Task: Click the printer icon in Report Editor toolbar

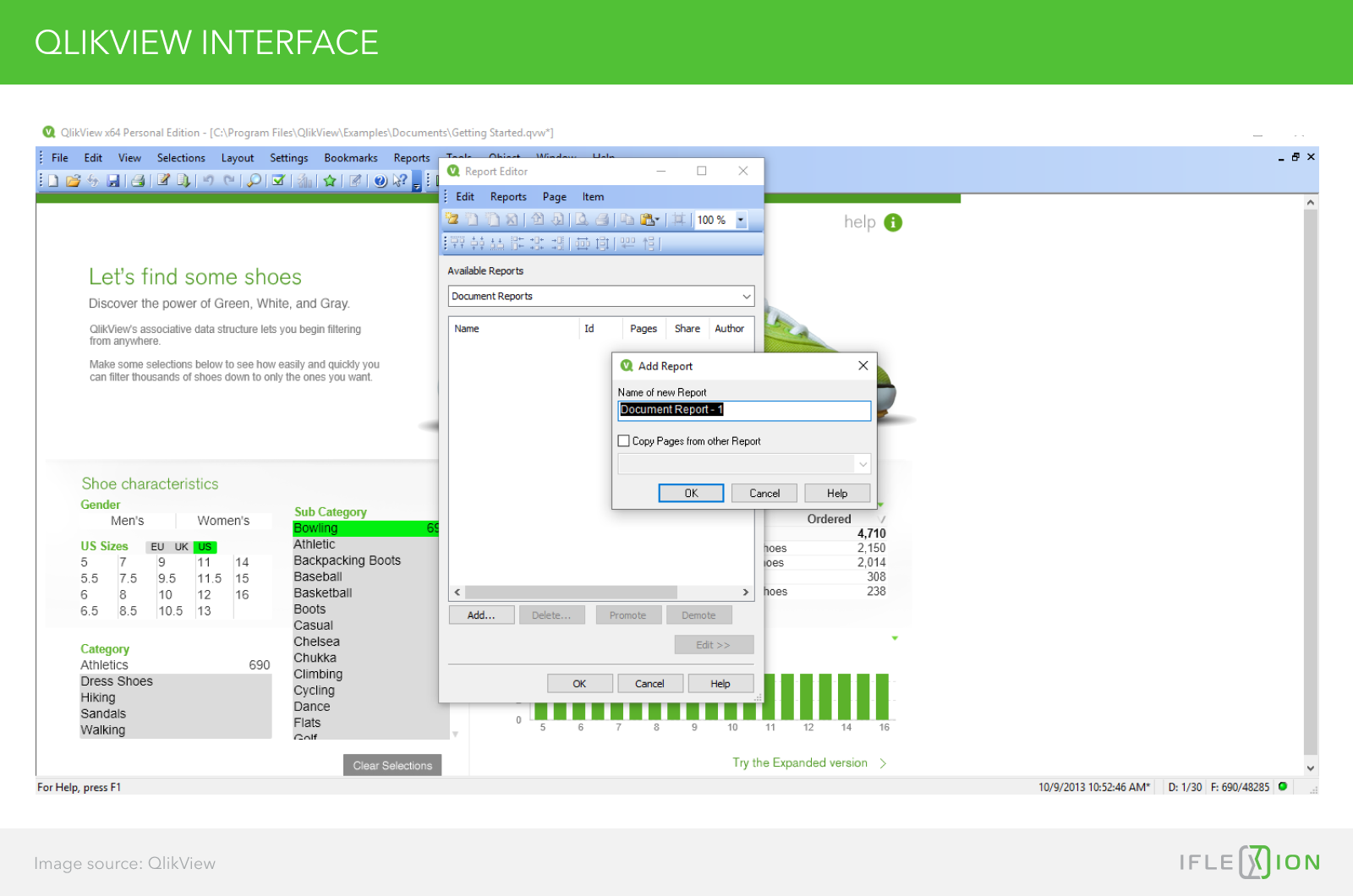Action: (602, 219)
